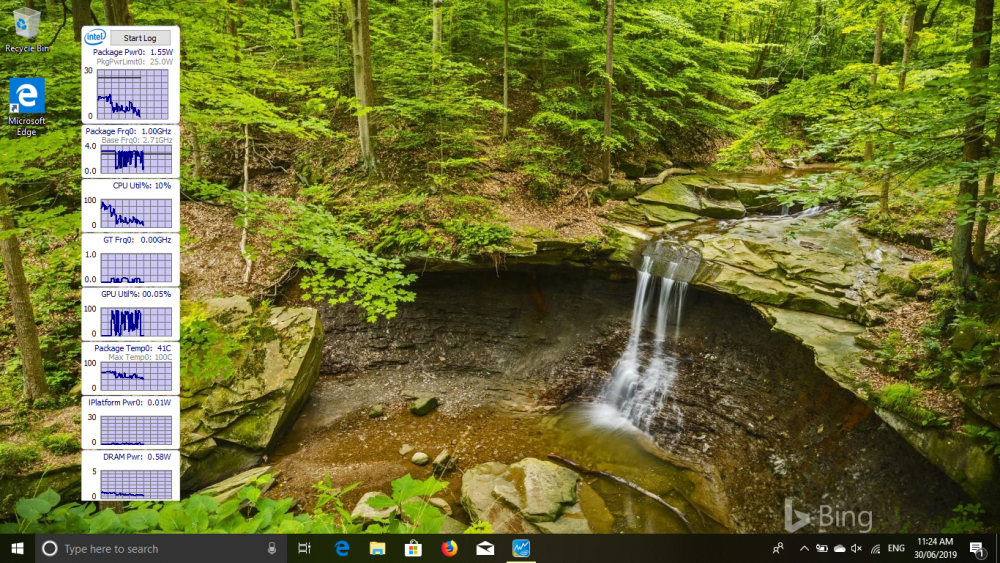The height and width of the screenshot is (563, 1000).
Task: Launch Firefox from the taskbar
Action: tap(449, 548)
